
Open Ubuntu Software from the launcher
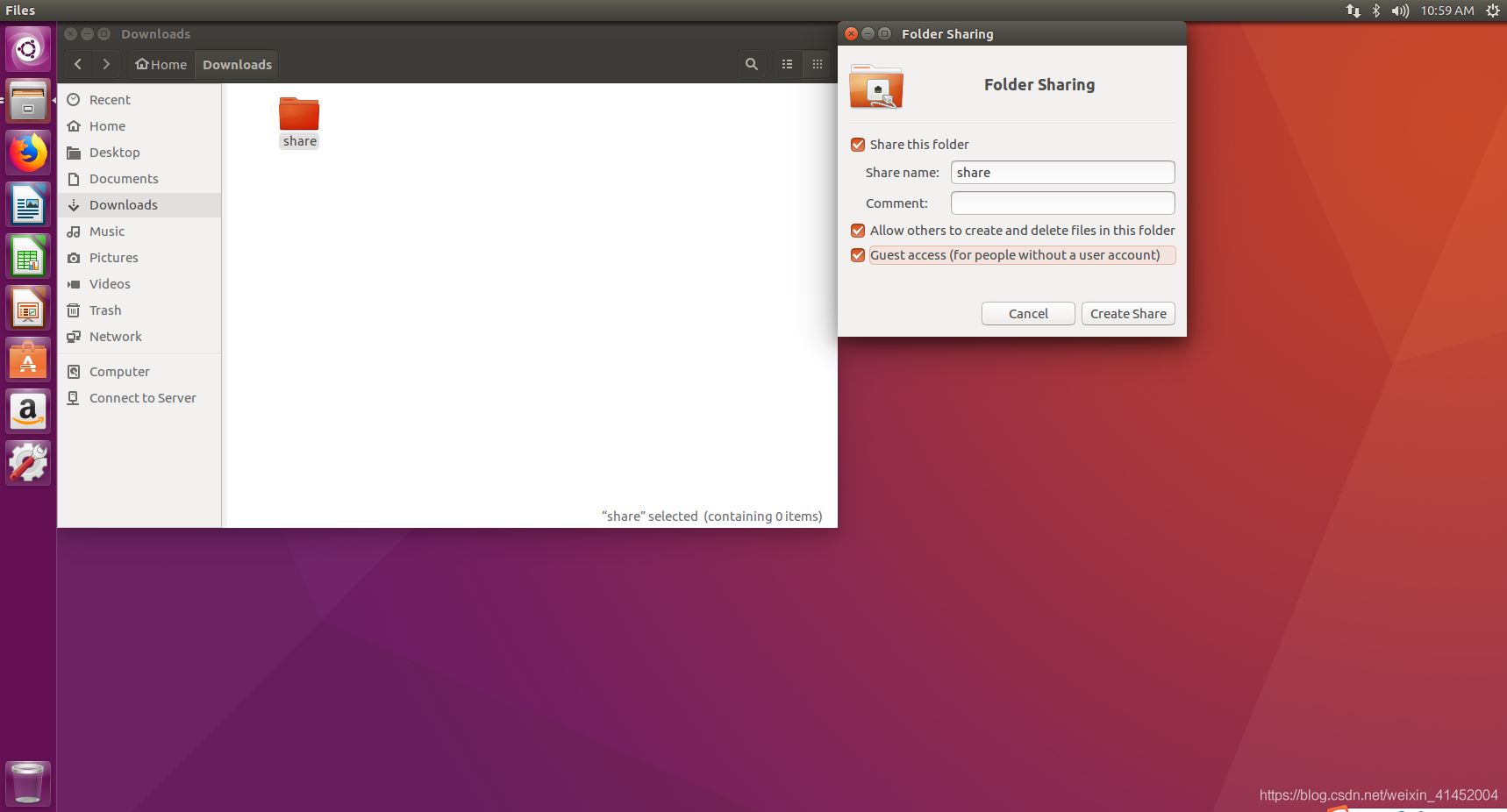[28, 360]
